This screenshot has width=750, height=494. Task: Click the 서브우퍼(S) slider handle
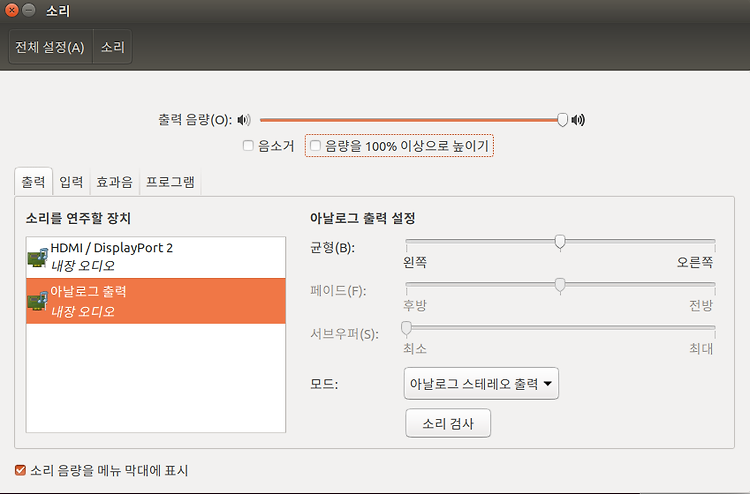coord(406,328)
